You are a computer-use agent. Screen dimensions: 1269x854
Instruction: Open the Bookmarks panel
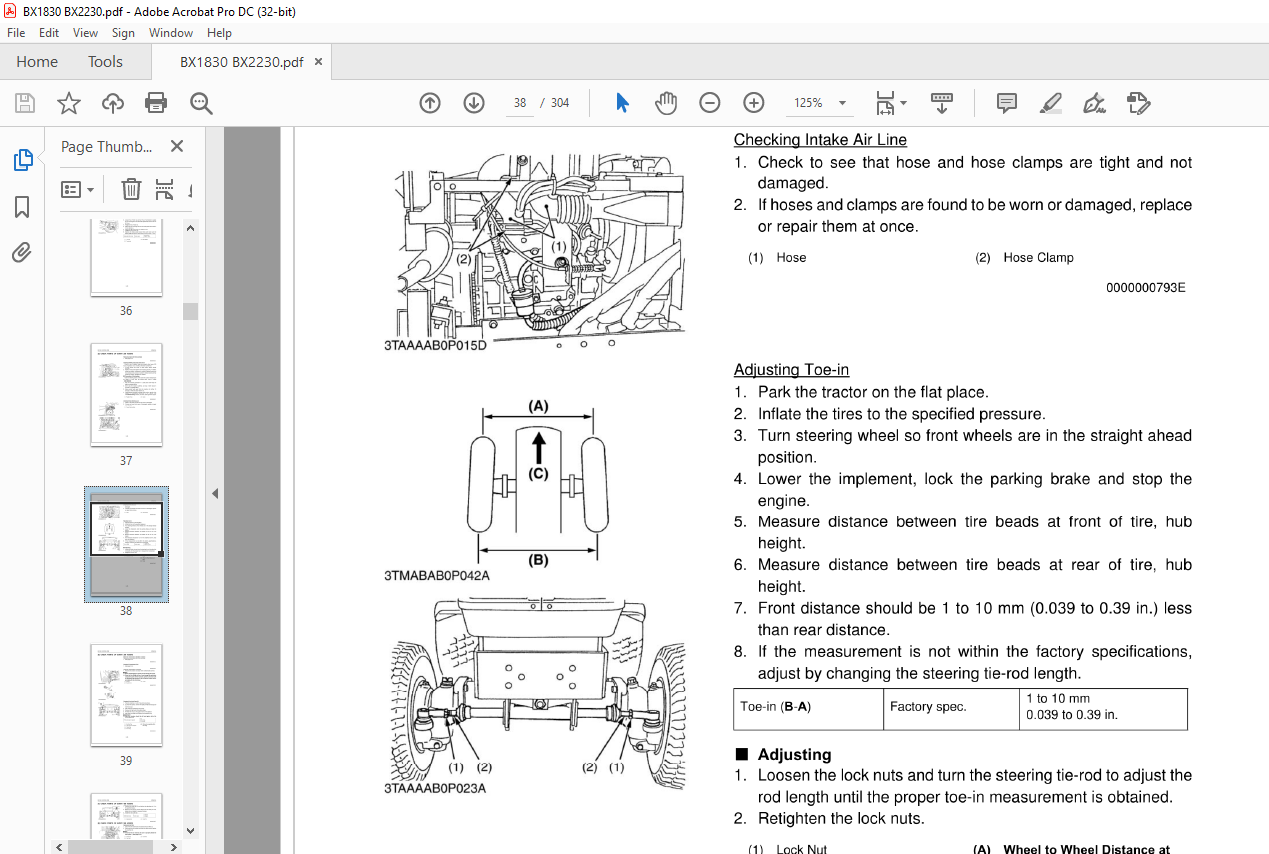(22, 207)
